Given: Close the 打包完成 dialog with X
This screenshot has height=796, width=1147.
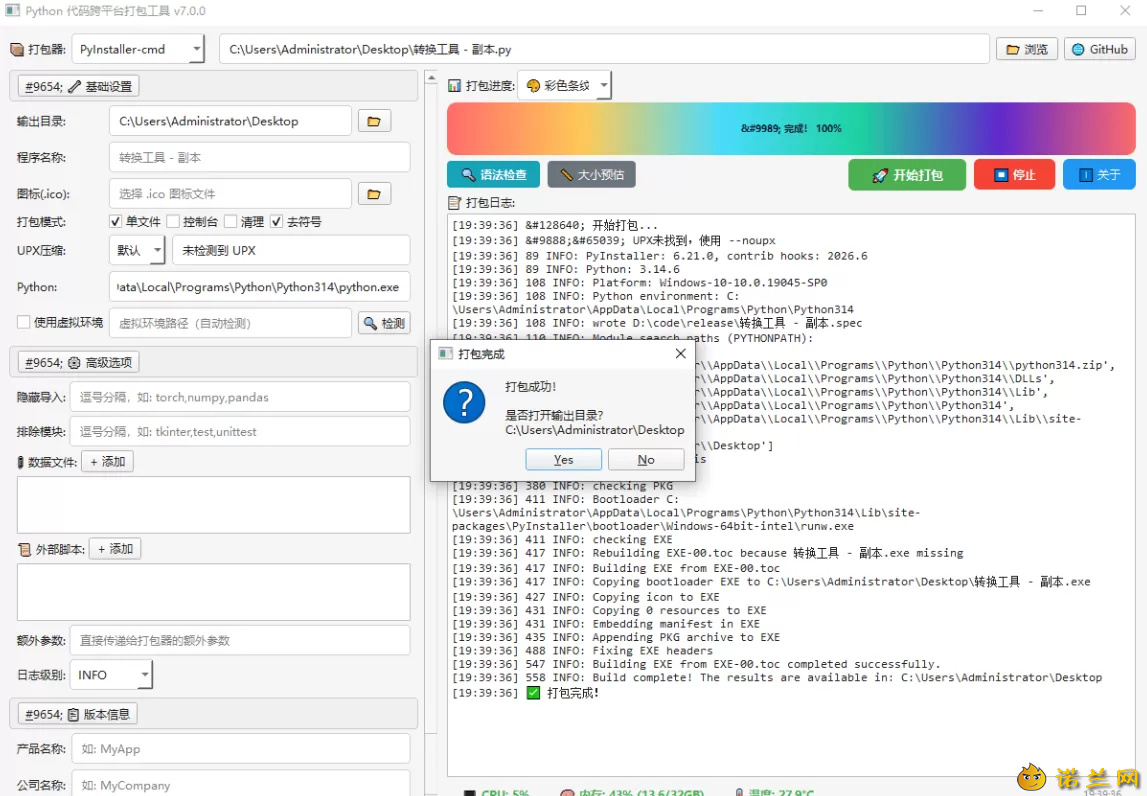Looking at the screenshot, I should click(x=680, y=353).
